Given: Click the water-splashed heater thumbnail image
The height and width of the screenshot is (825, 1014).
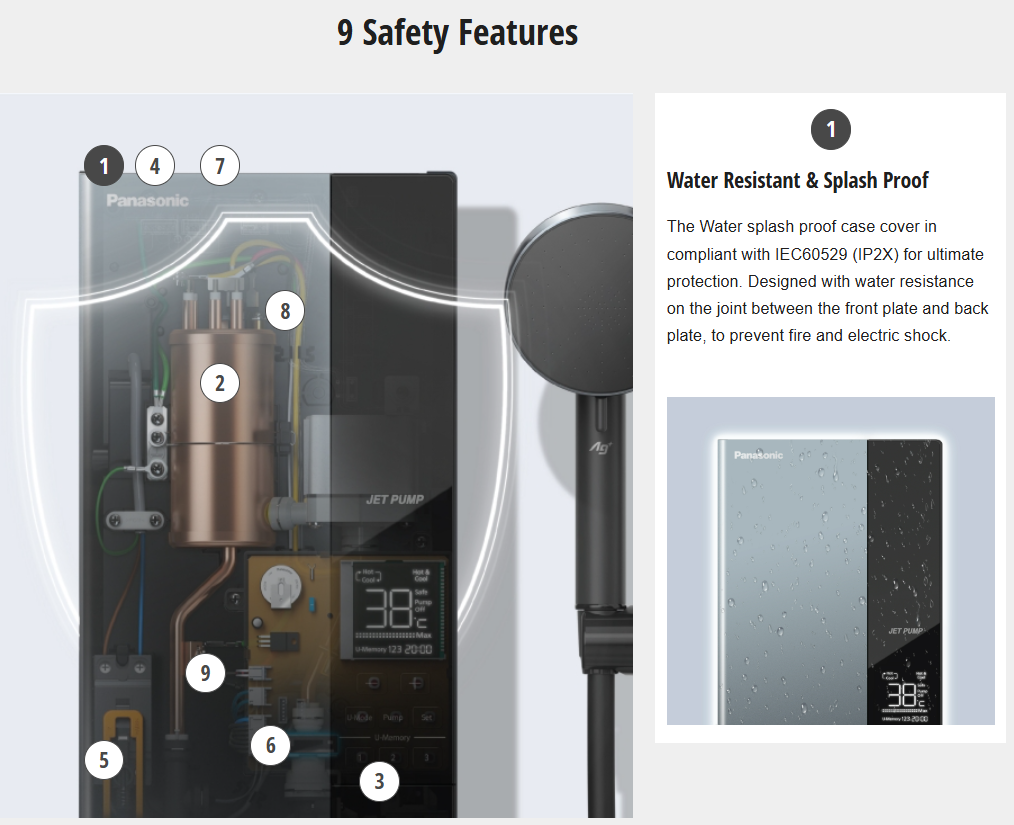Looking at the screenshot, I should [x=830, y=561].
